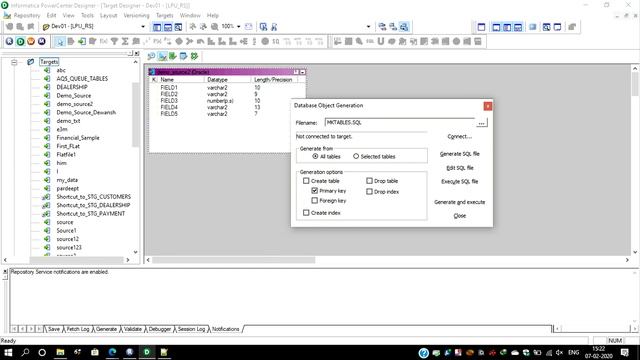The height and width of the screenshot is (360, 640).
Task: Click Generate and execute button
Action: 460,202
